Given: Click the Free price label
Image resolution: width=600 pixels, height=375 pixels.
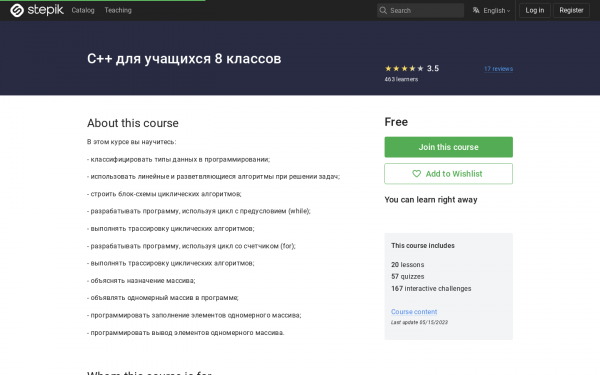Looking at the screenshot, I should [396, 122].
